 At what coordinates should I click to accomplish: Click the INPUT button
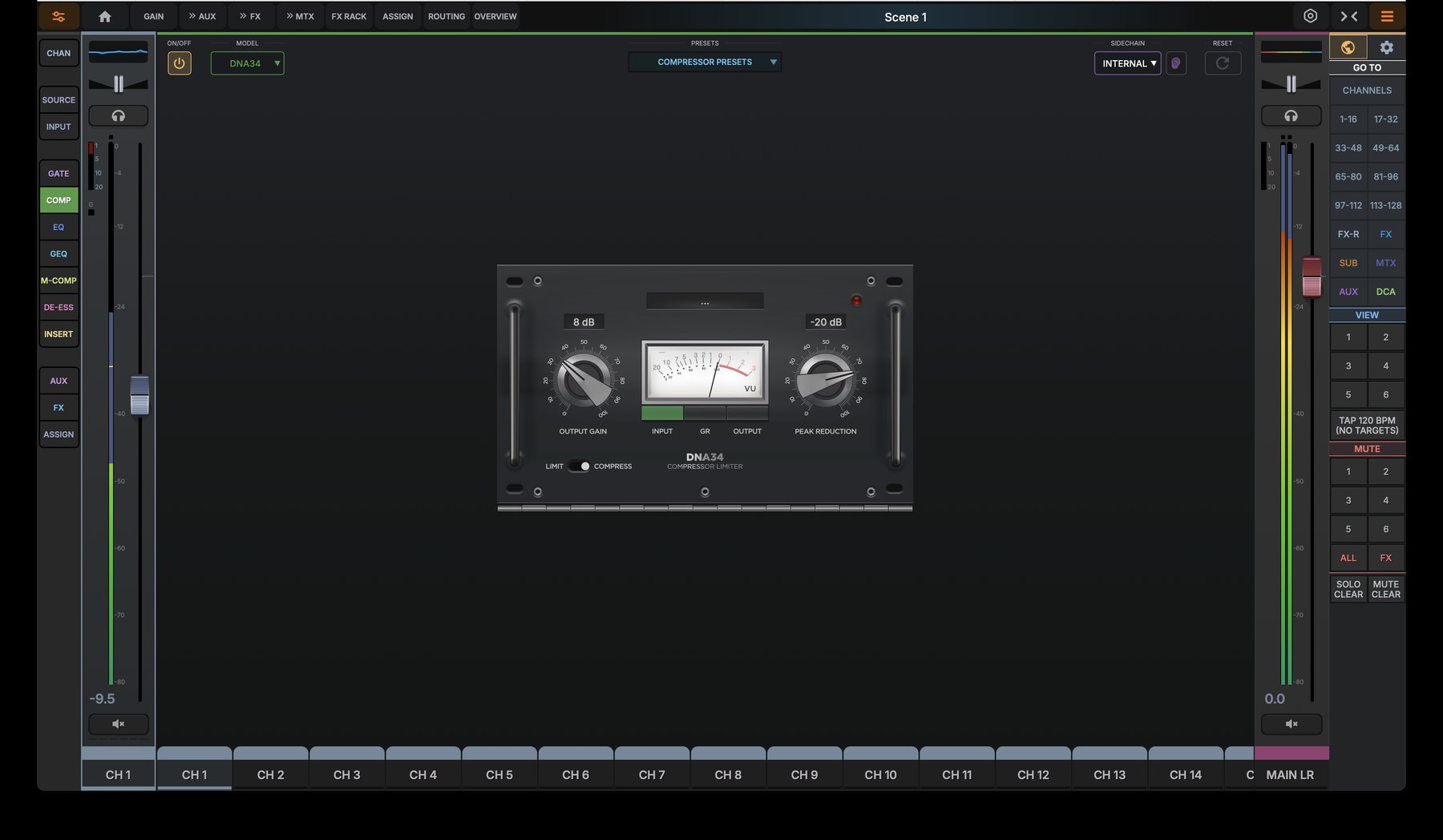[x=59, y=127]
